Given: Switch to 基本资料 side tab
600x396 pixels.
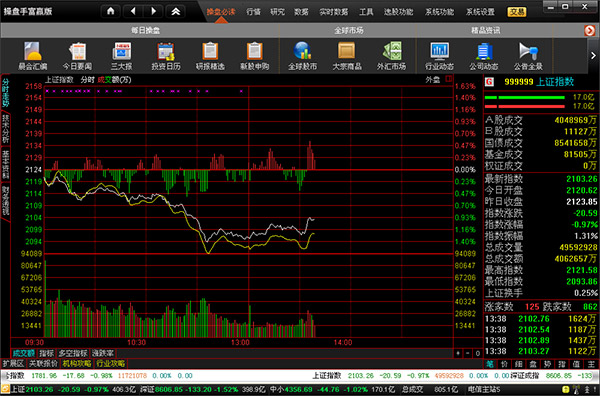Looking at the screenshot, I should (6, 165).
